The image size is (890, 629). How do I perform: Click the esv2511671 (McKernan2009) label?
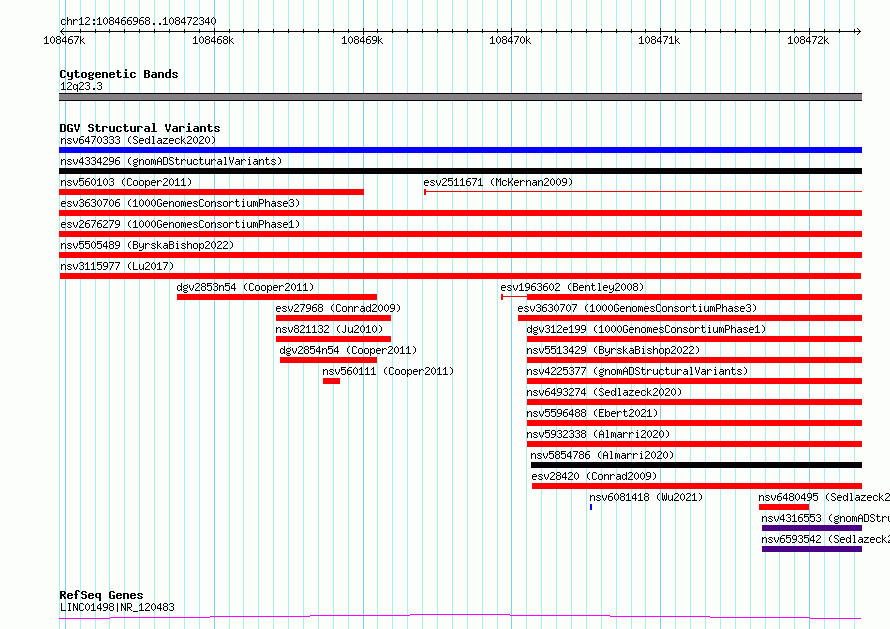[498, 182]
